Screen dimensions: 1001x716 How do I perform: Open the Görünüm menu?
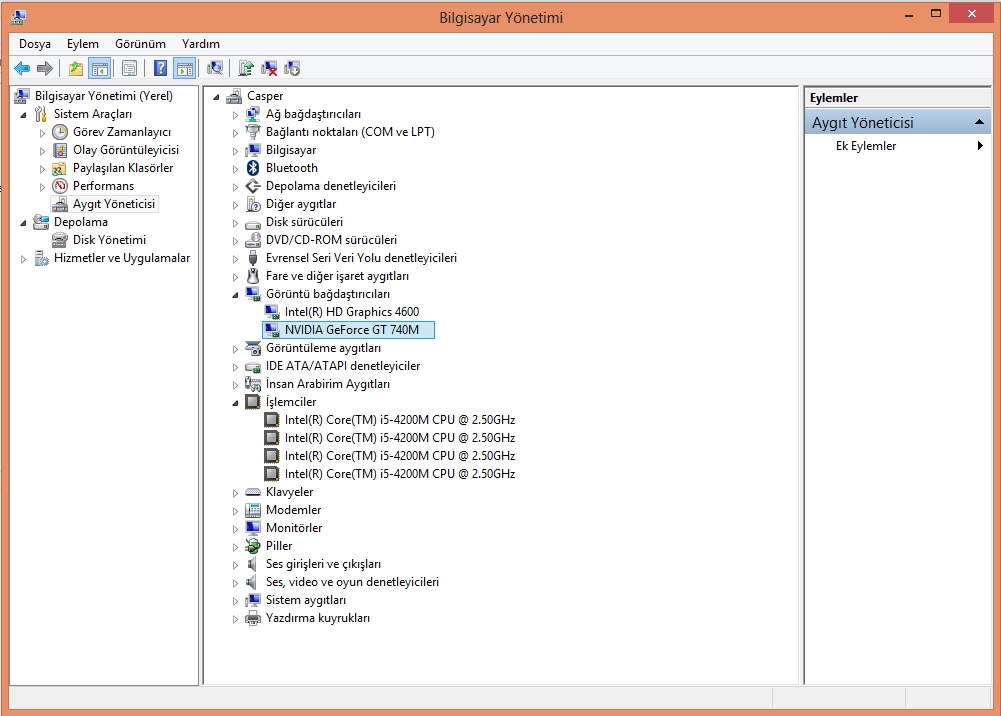coord(140,44)
